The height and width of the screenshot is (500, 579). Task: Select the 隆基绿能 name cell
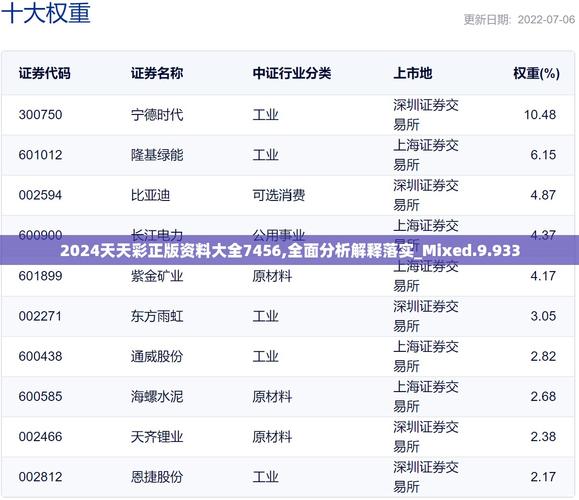pyautogui.click(x=157, y=155)
